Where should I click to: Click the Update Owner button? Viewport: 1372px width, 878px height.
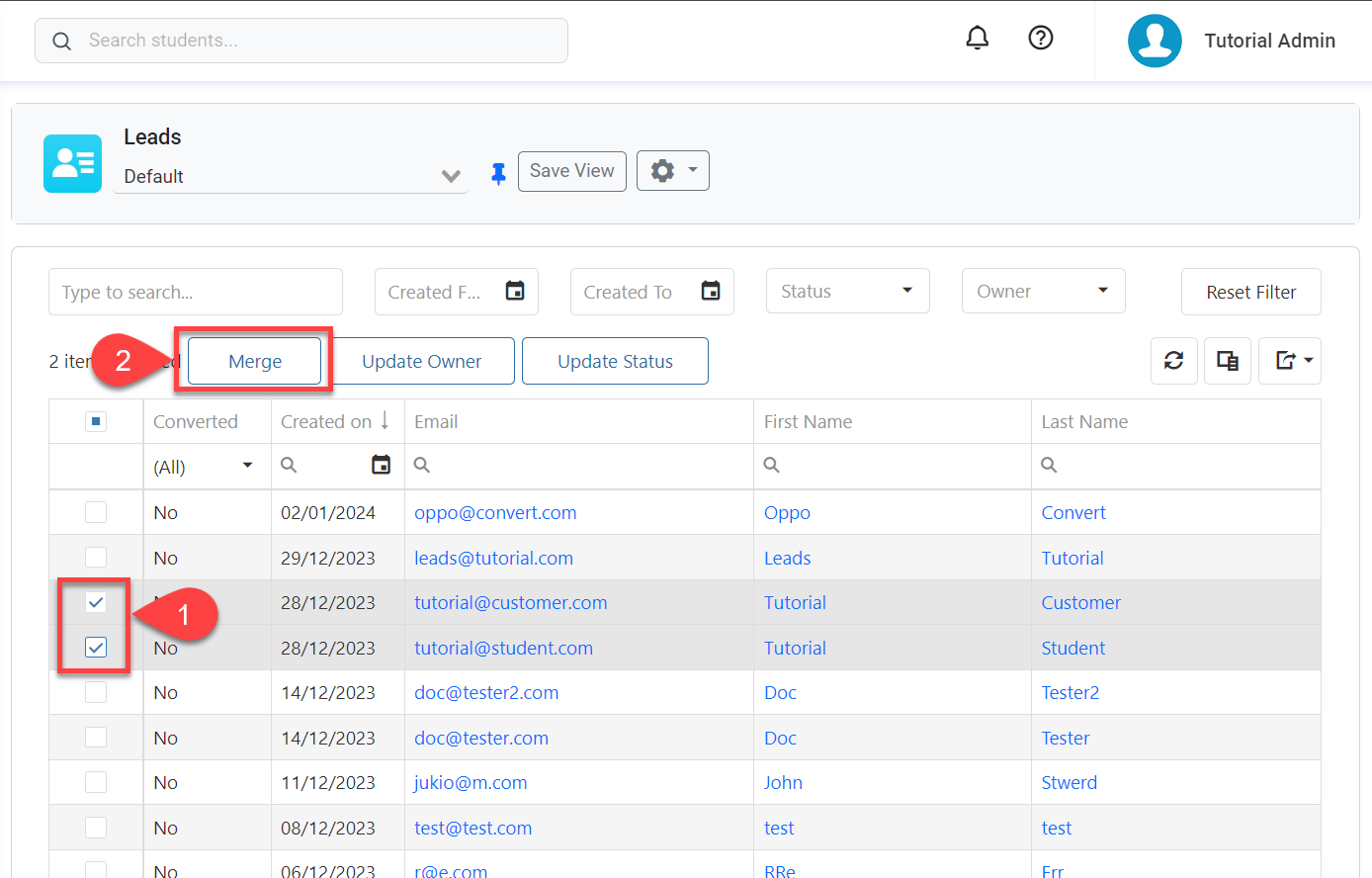pyautogui.click(x=421, y=361)
